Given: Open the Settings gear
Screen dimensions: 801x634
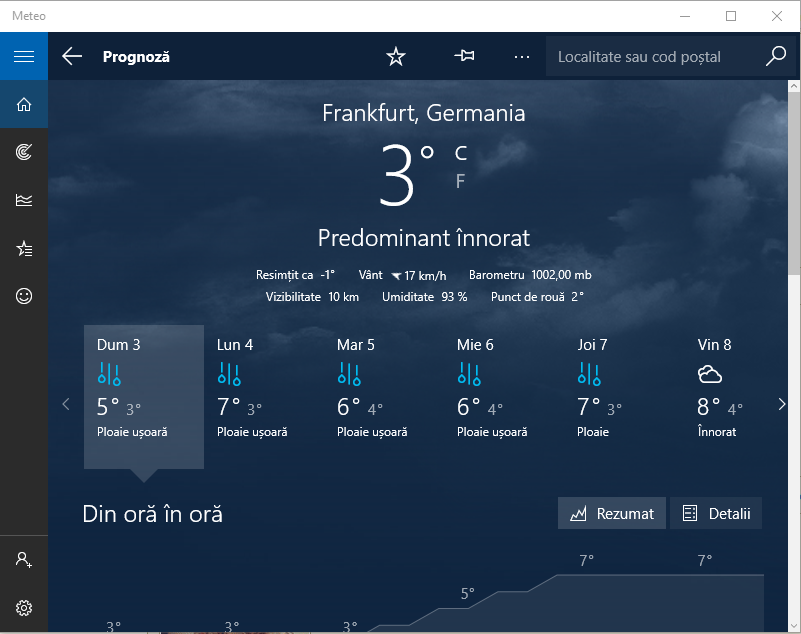Looking at the screenshot, I should (24, 608).
